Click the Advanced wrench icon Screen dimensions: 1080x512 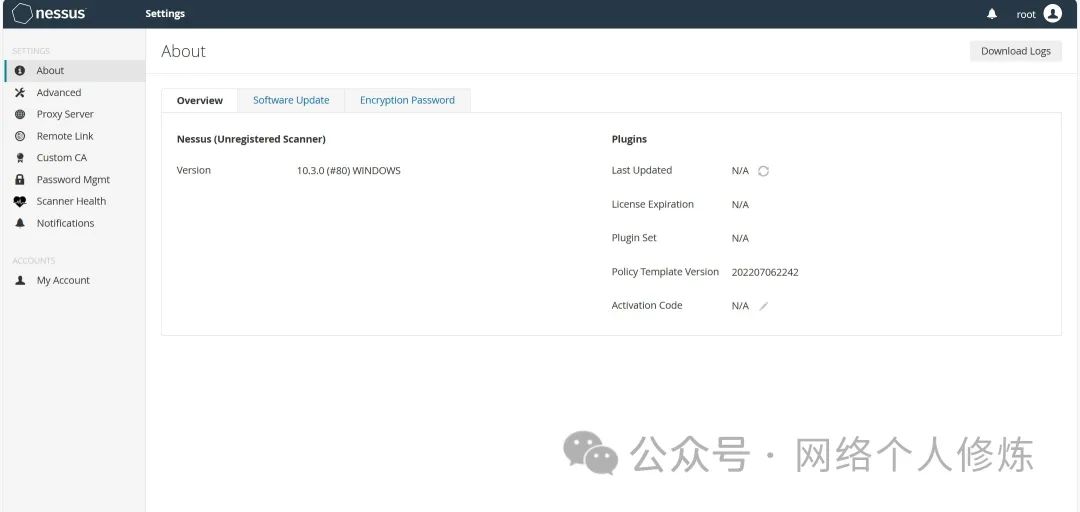point(20,92)
